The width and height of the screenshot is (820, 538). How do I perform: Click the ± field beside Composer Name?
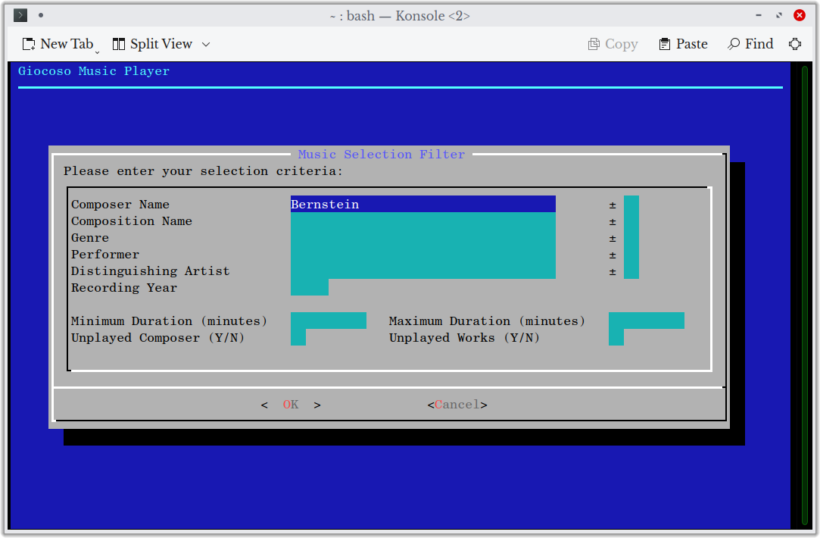631,204
